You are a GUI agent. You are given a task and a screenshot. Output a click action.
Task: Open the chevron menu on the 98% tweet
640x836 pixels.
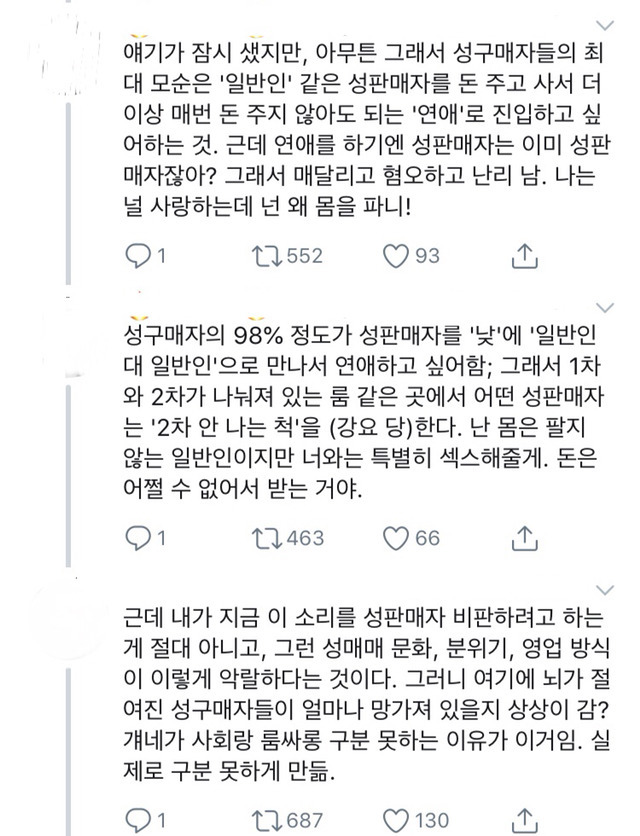coord(603,307)
